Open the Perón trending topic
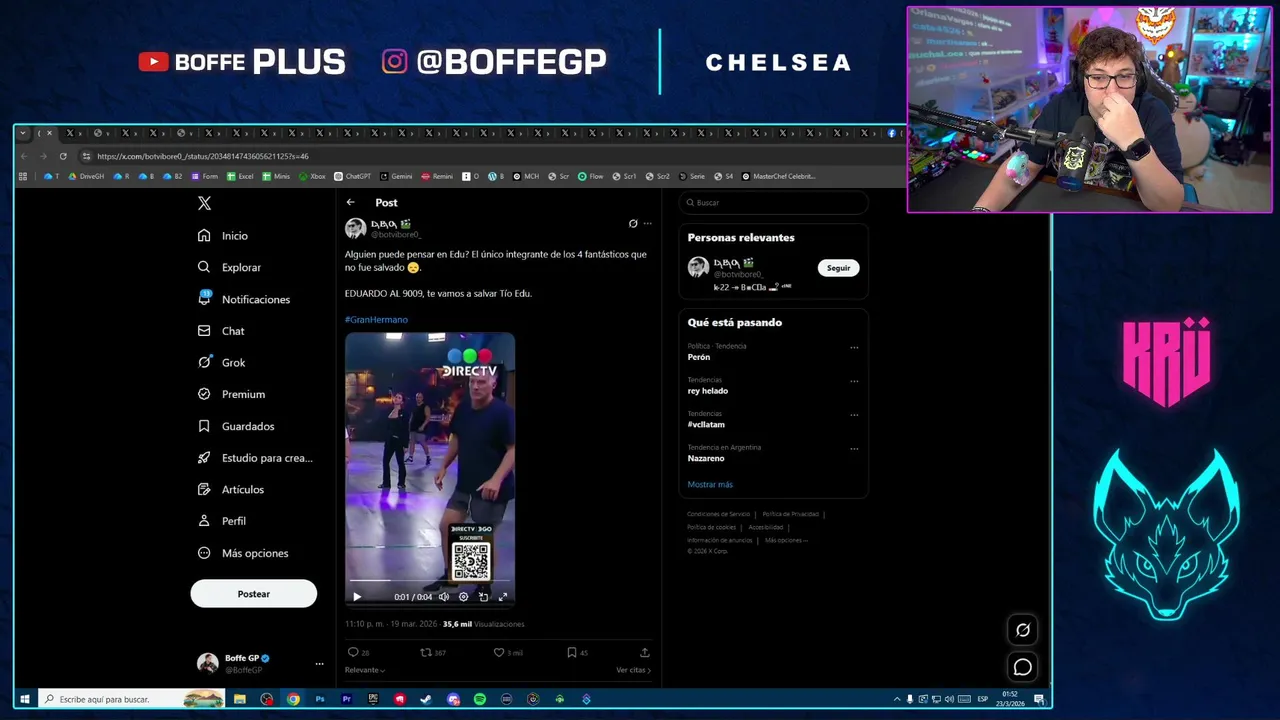Screen dimensions: 1280x720 click(699, 357)
